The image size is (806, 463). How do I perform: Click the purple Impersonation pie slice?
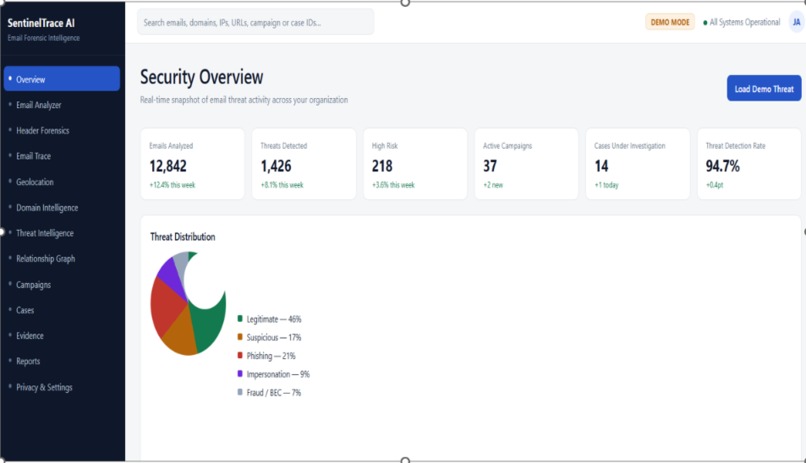click(169, 276)
